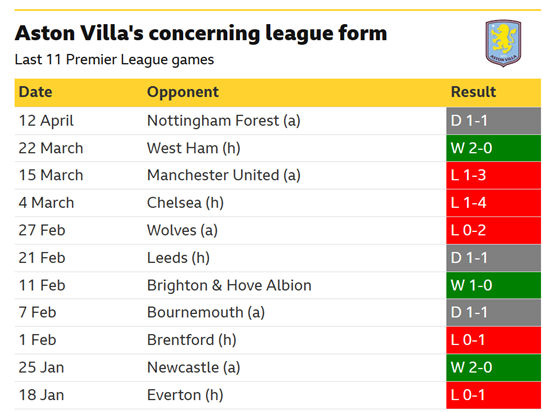This screenshot has height=412, width=543.
Task: Select the Chelsea (h) opponent cell
Action: pos(185,203)
